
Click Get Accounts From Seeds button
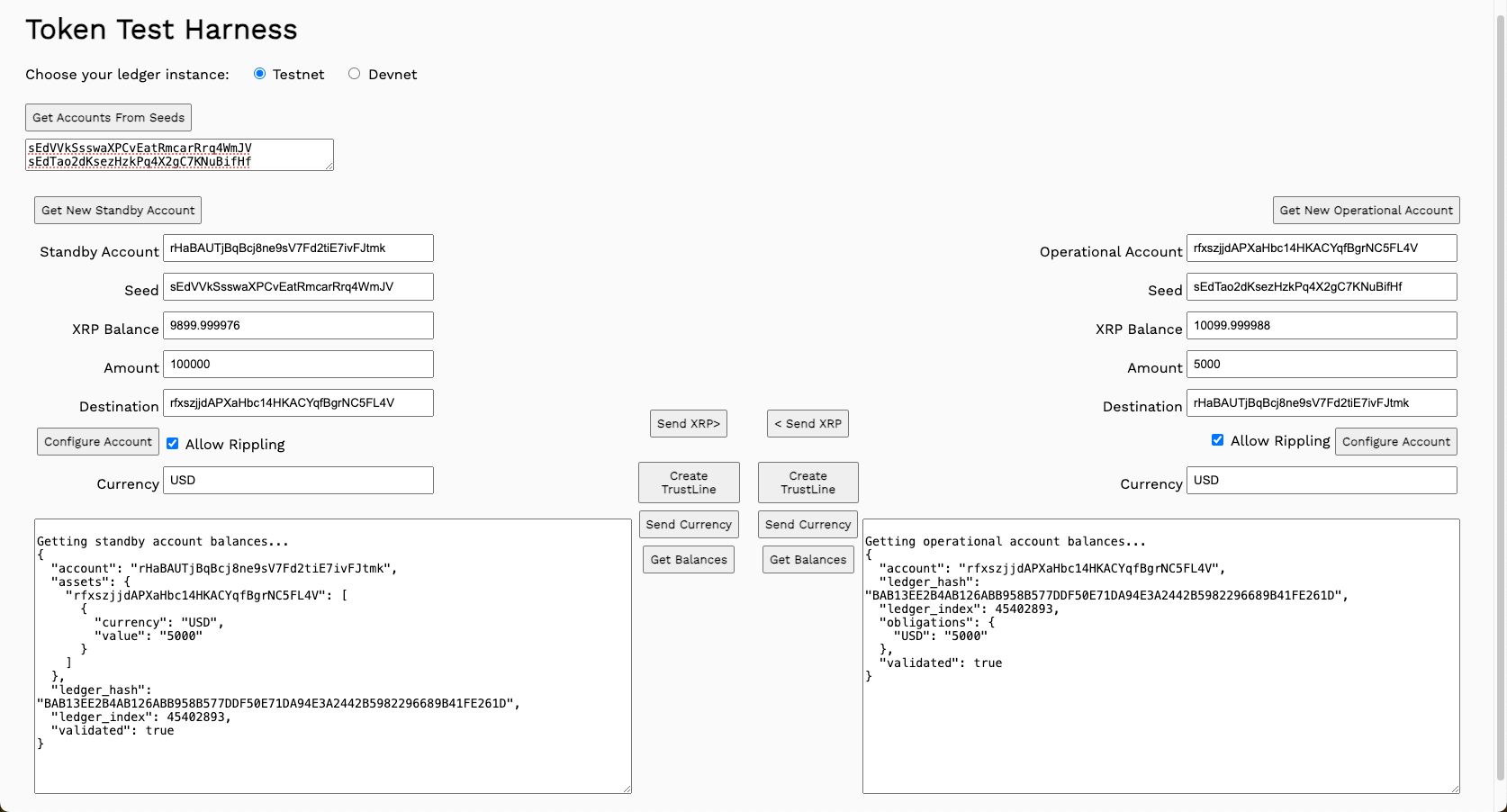pyautogui.click(x=108, y=118)
